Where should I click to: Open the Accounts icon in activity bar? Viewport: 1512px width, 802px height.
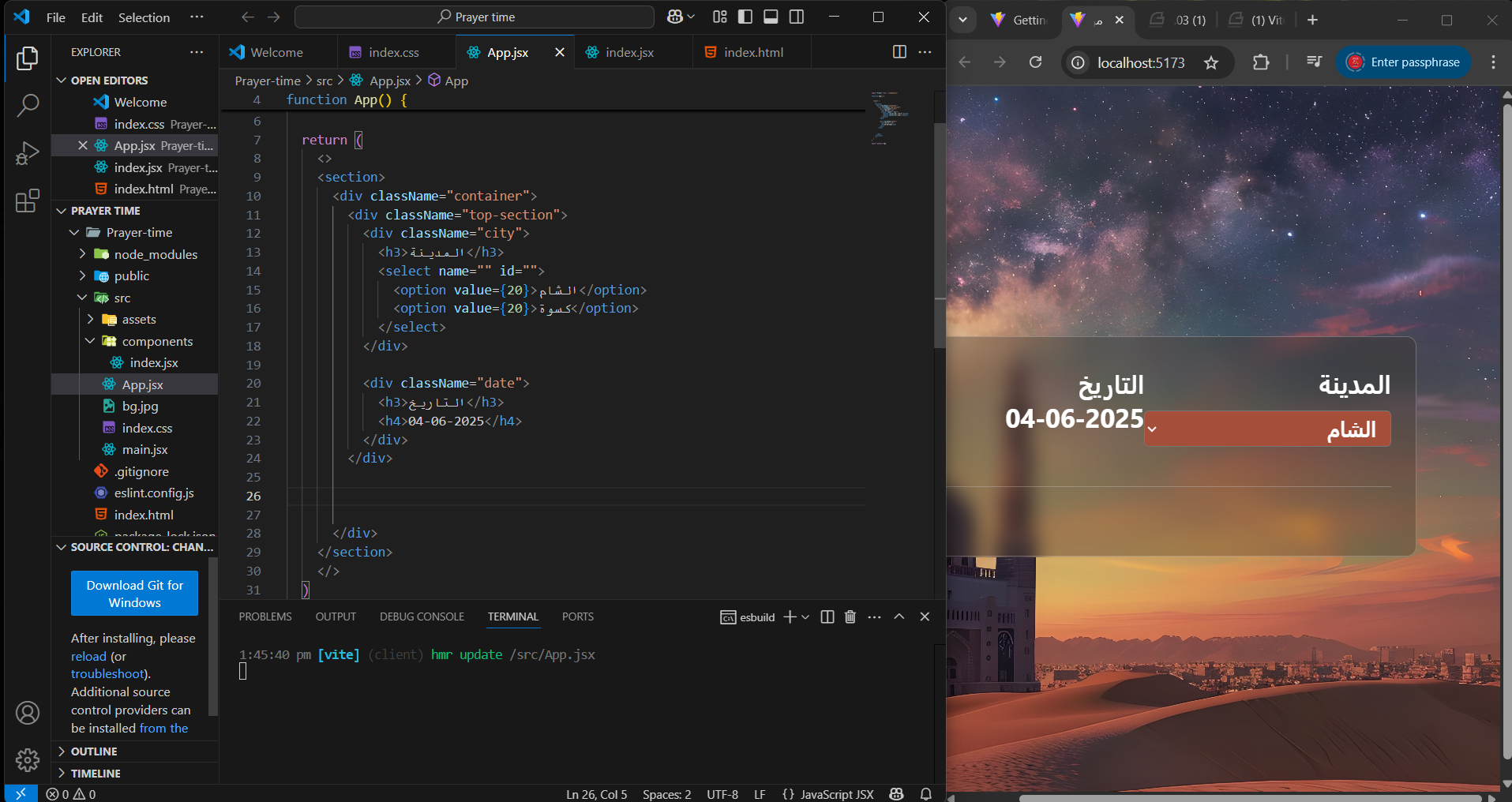tap(28, 713)
